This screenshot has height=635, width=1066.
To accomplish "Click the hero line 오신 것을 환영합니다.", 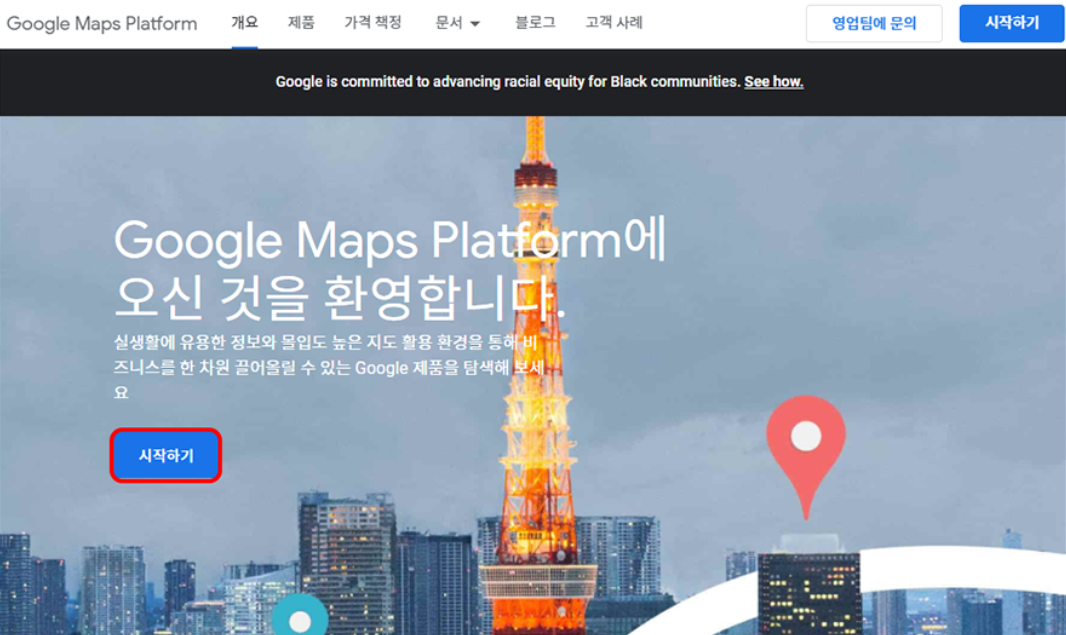I will (x=339, y=298).
